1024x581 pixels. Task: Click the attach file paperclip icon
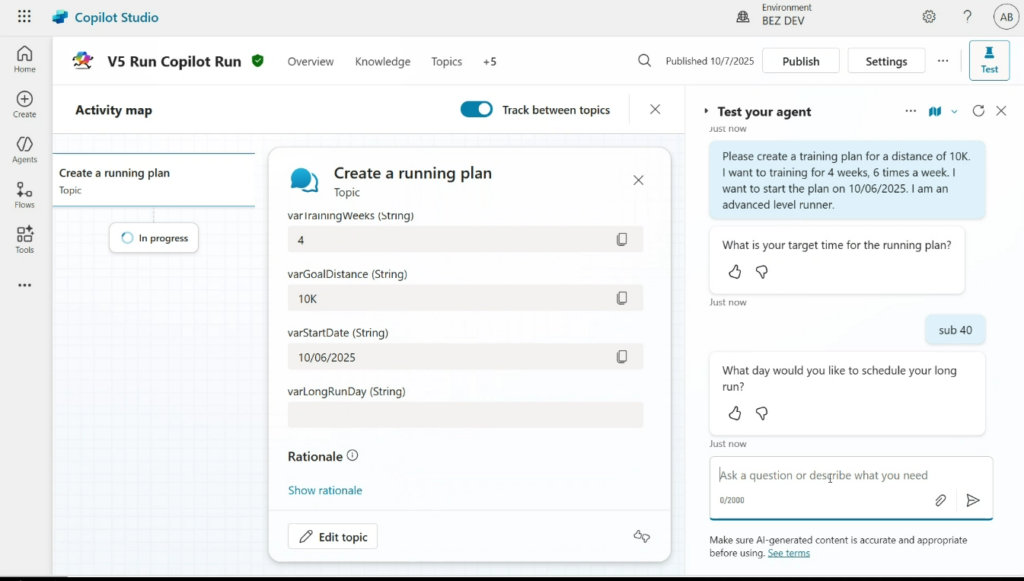click(941, 500)
